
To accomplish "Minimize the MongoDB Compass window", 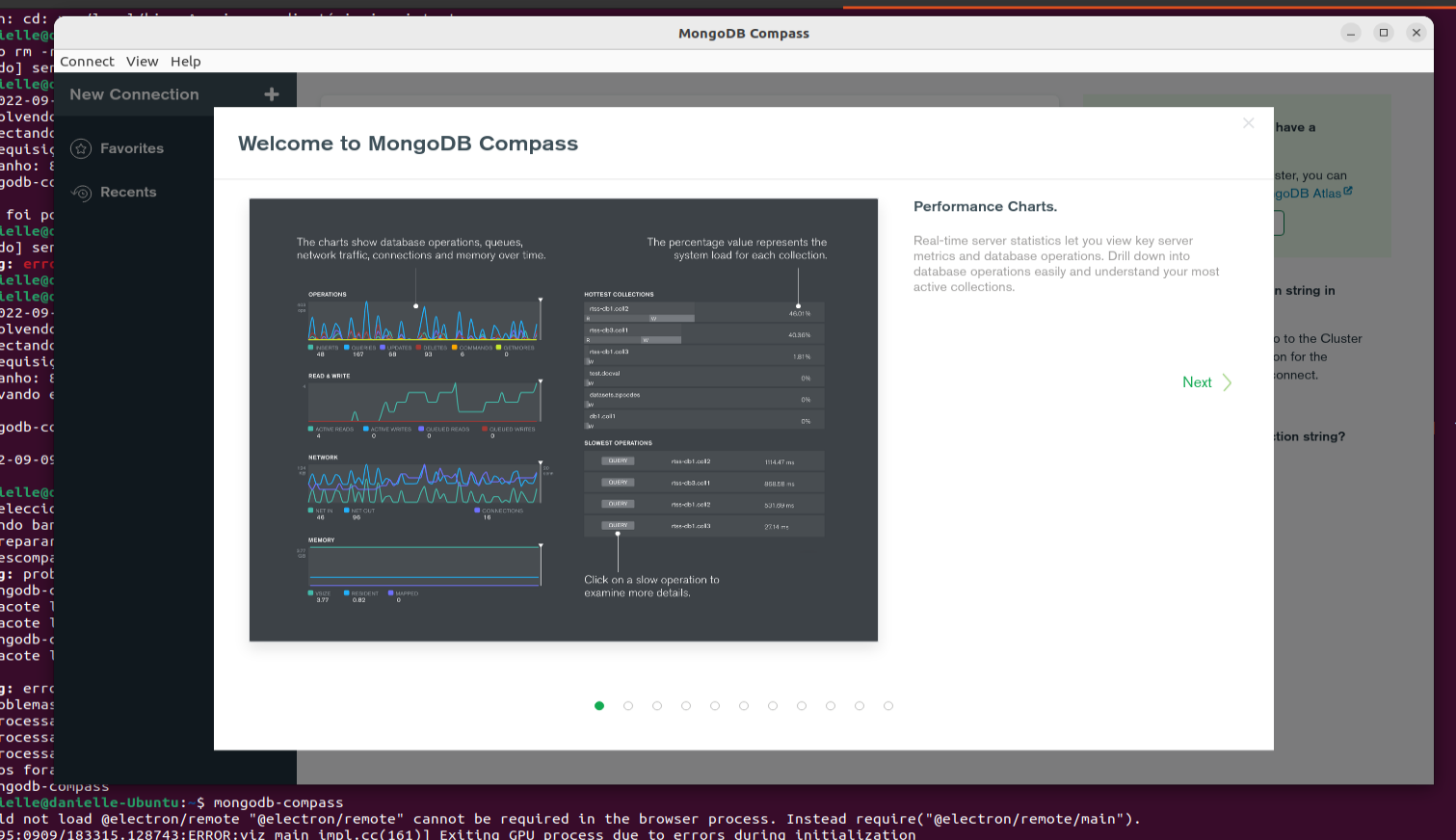I will [1351, 33].
